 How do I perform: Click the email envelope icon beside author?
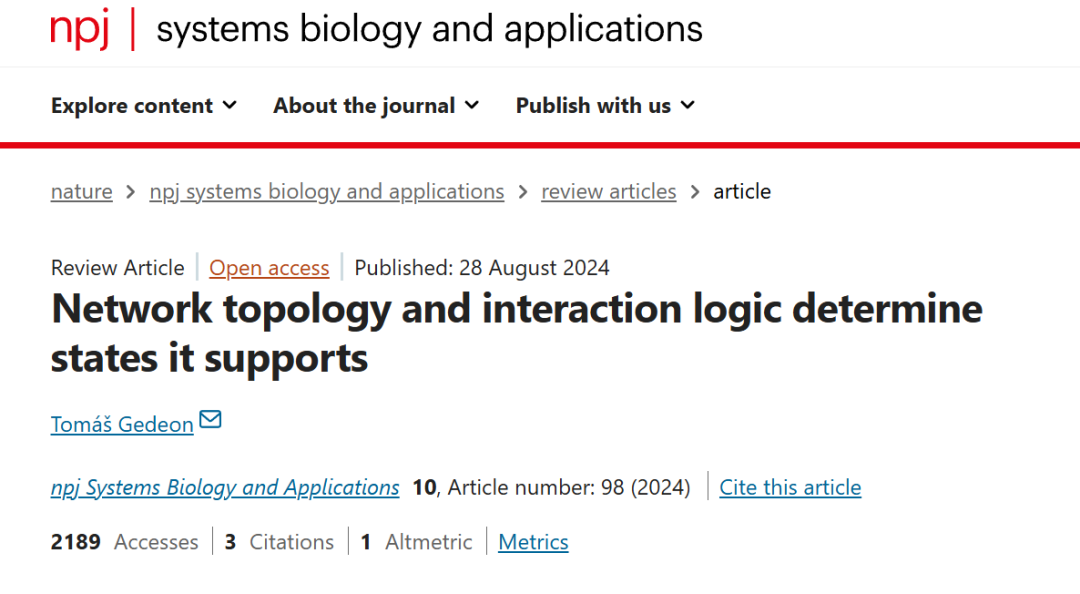[x=210, y=420]
